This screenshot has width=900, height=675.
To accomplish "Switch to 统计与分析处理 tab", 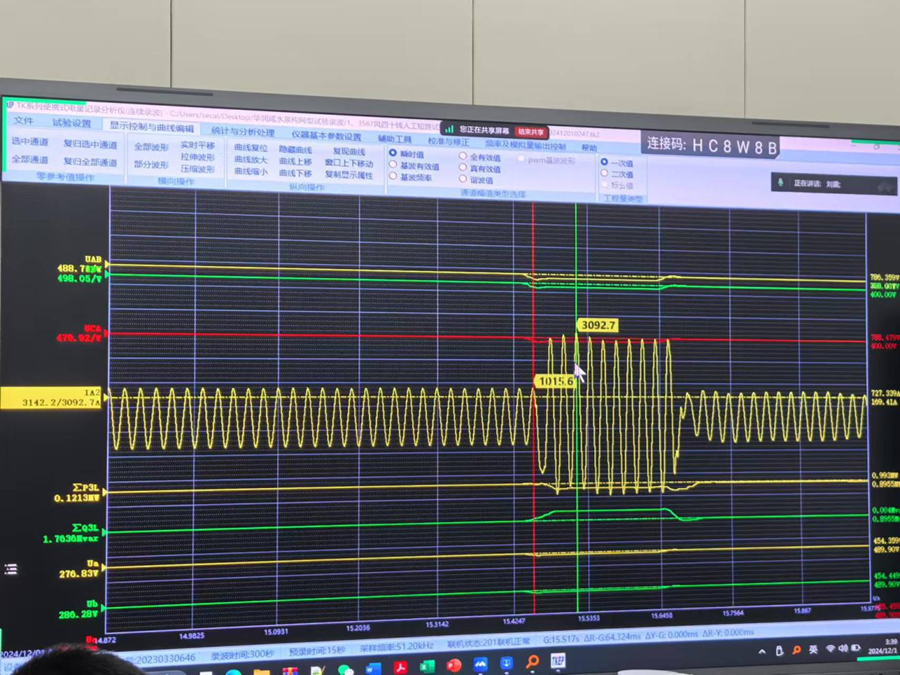I will point(242,132).
